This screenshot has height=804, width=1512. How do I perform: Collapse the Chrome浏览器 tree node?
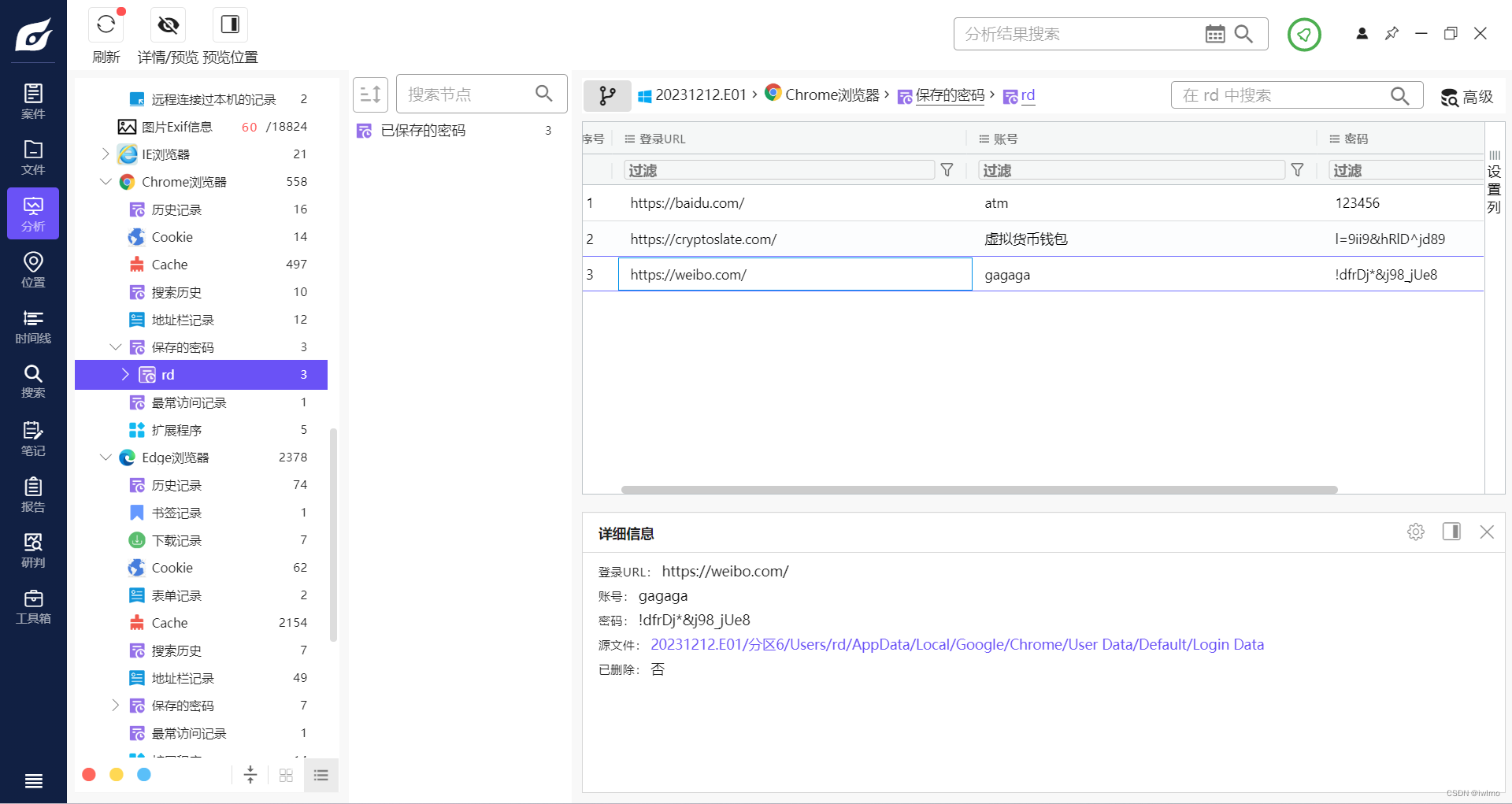click(106, 182)
